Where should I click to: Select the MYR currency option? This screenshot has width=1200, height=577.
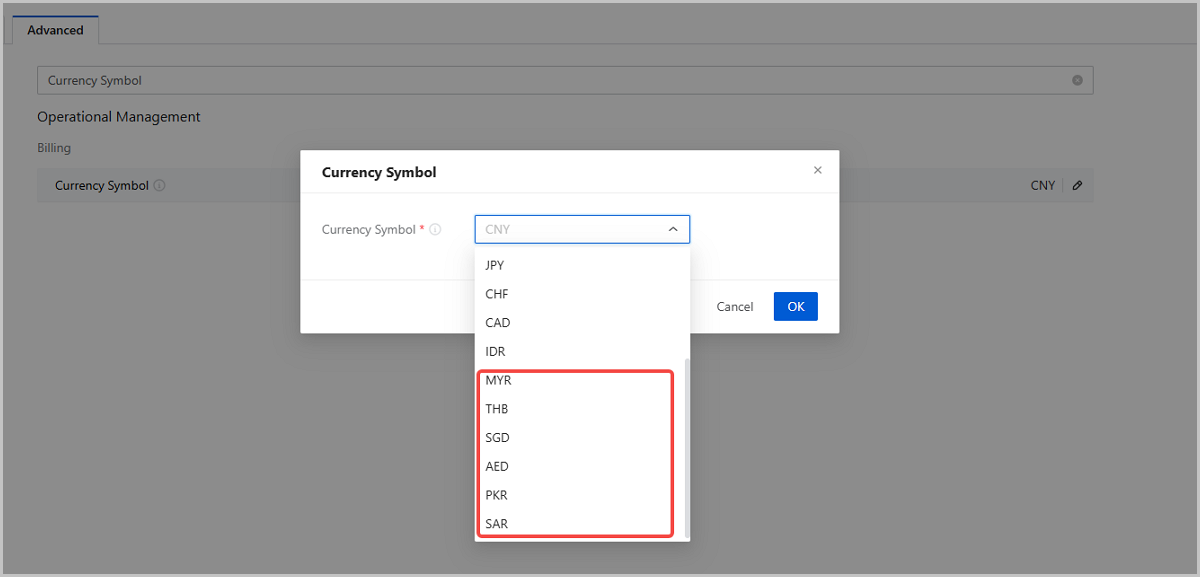click(x=498, y=381)
